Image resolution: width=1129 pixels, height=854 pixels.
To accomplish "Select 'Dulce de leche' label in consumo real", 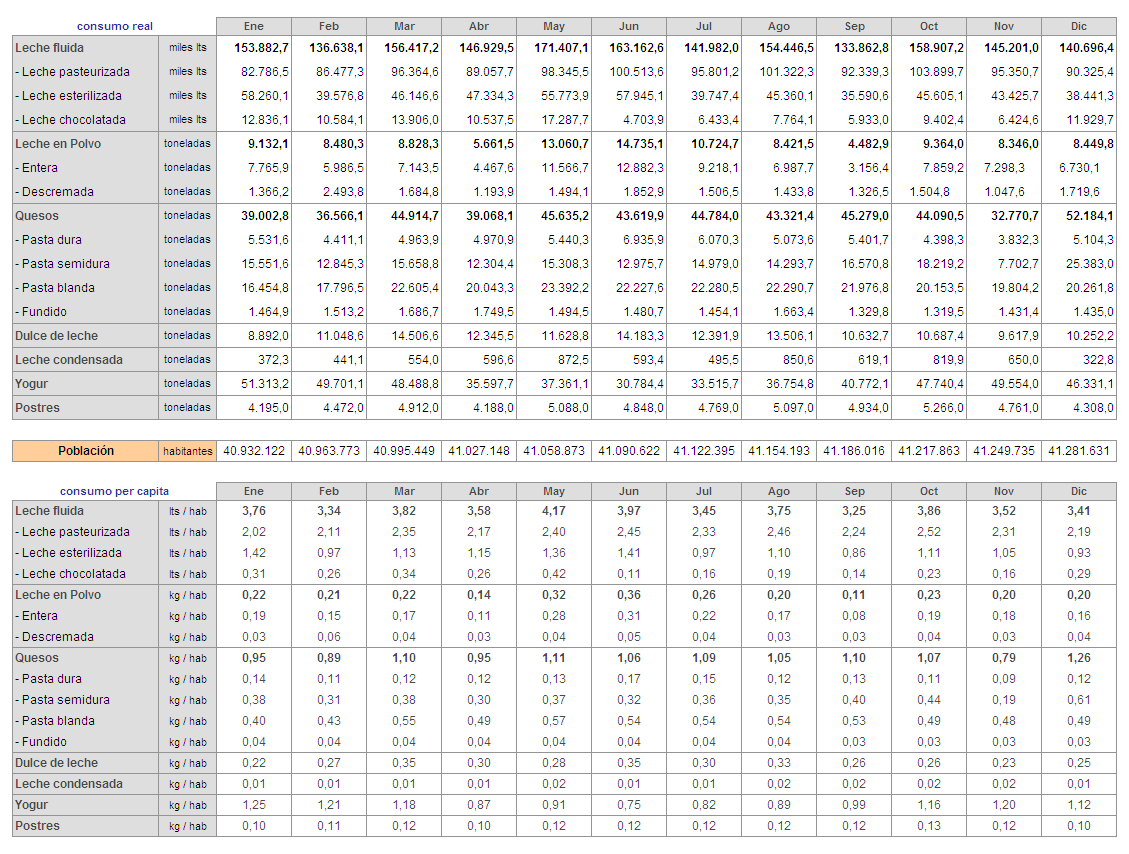I will (x=56, y=336).
